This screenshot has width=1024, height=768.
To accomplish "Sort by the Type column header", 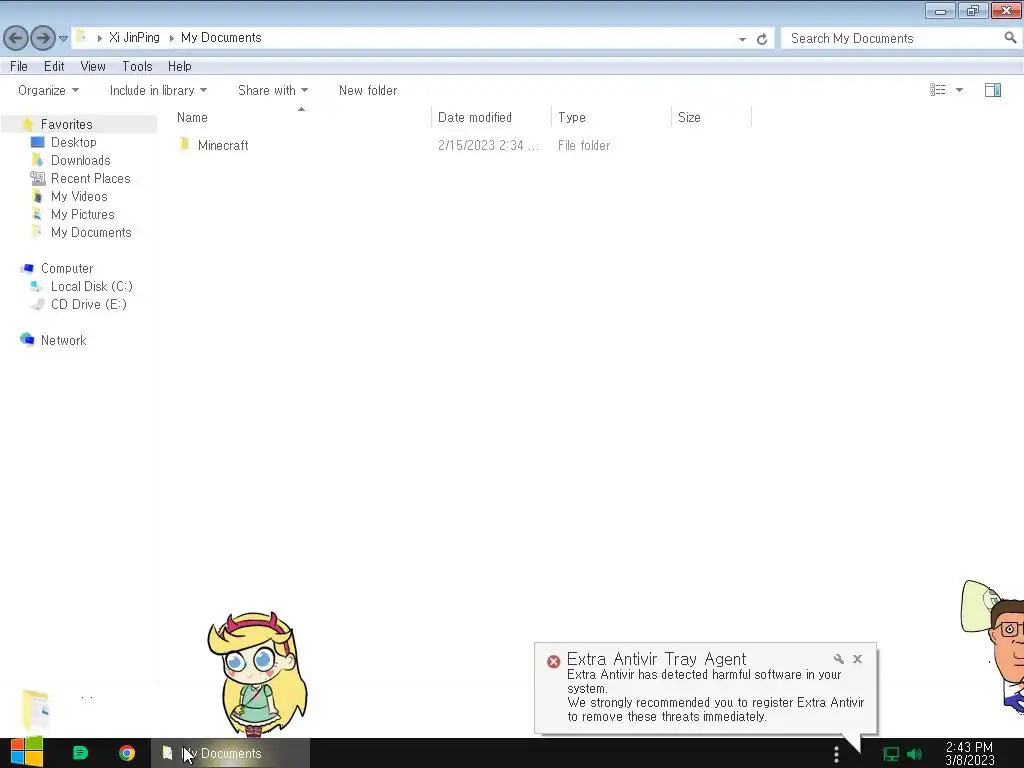I will (572, 118).
